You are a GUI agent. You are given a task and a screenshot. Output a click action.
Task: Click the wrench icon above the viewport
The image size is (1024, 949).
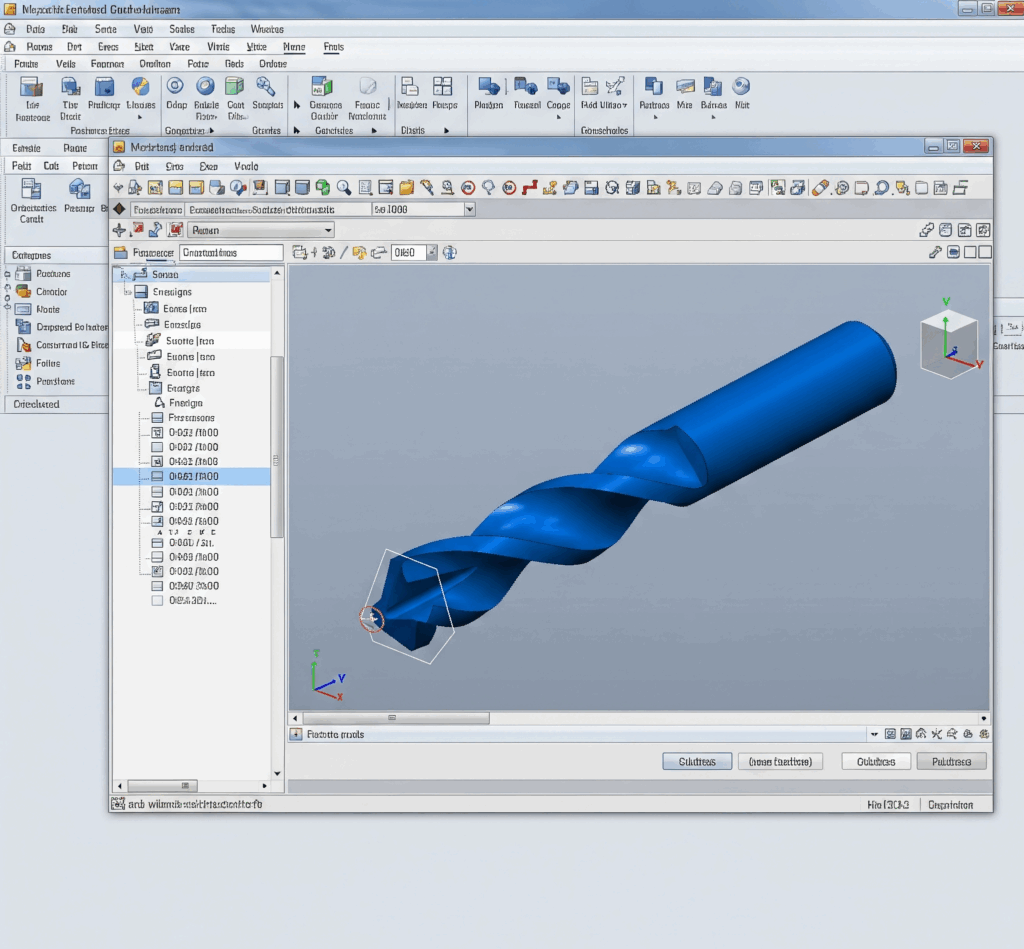(936, 253)
